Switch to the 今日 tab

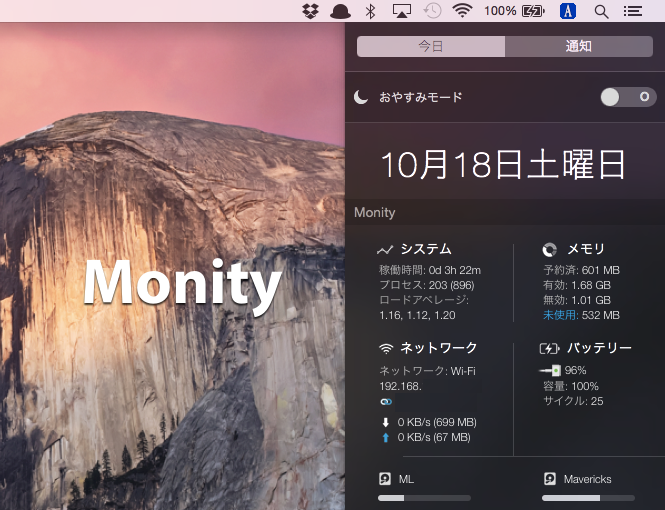[x=431, y=46]
